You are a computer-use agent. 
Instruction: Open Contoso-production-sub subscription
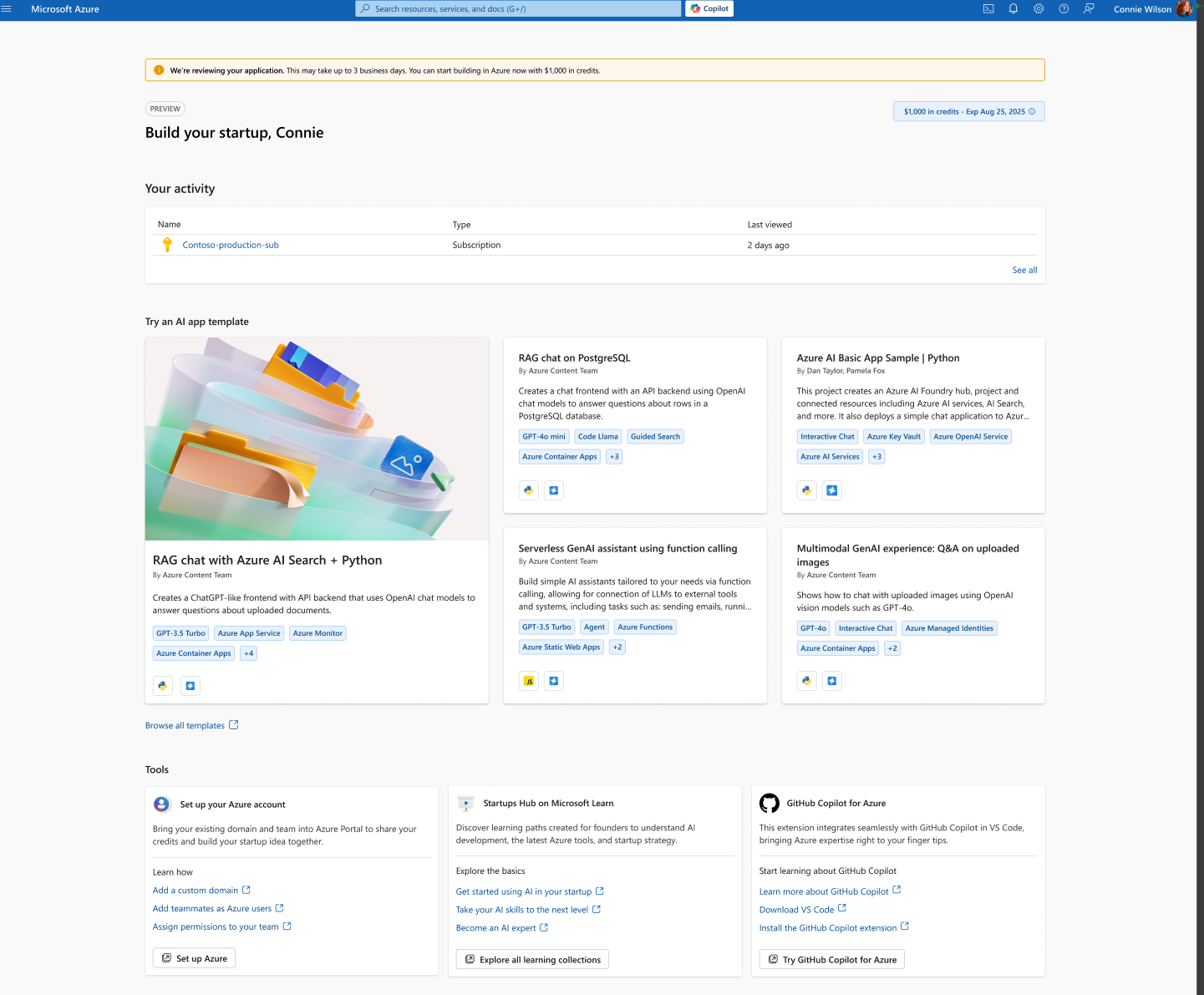click(x=231, y=245)
